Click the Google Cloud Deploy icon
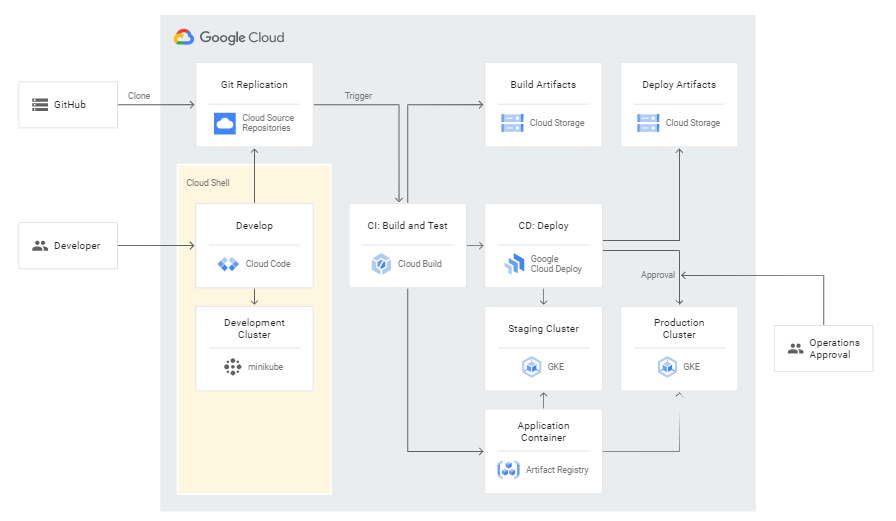Screen dimensions: 896x521 click(x=514, y=264)
